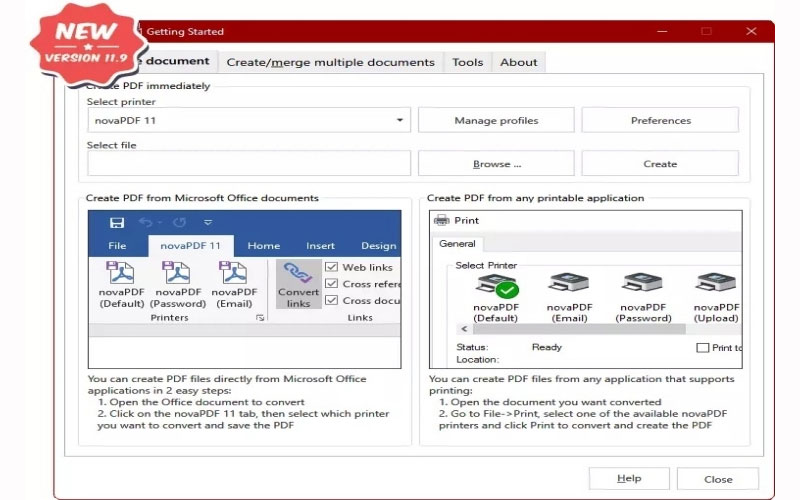Click the Preferences button
This screenshot has width=800, height=500.
(x=660, y=120)
